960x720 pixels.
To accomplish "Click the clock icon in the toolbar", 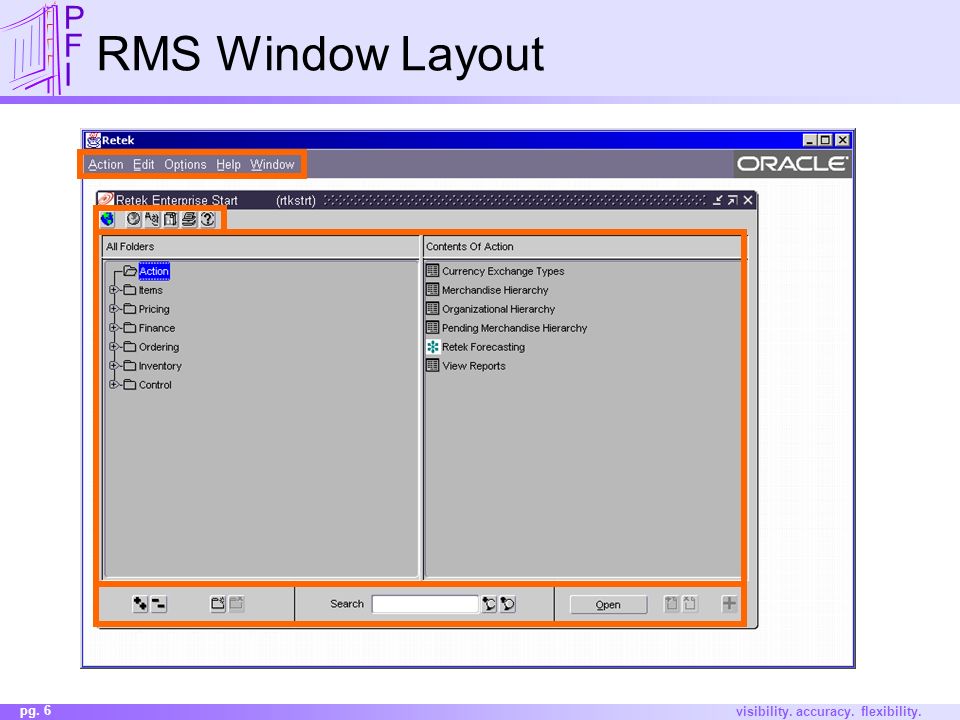I will click(x=133, y=219).
